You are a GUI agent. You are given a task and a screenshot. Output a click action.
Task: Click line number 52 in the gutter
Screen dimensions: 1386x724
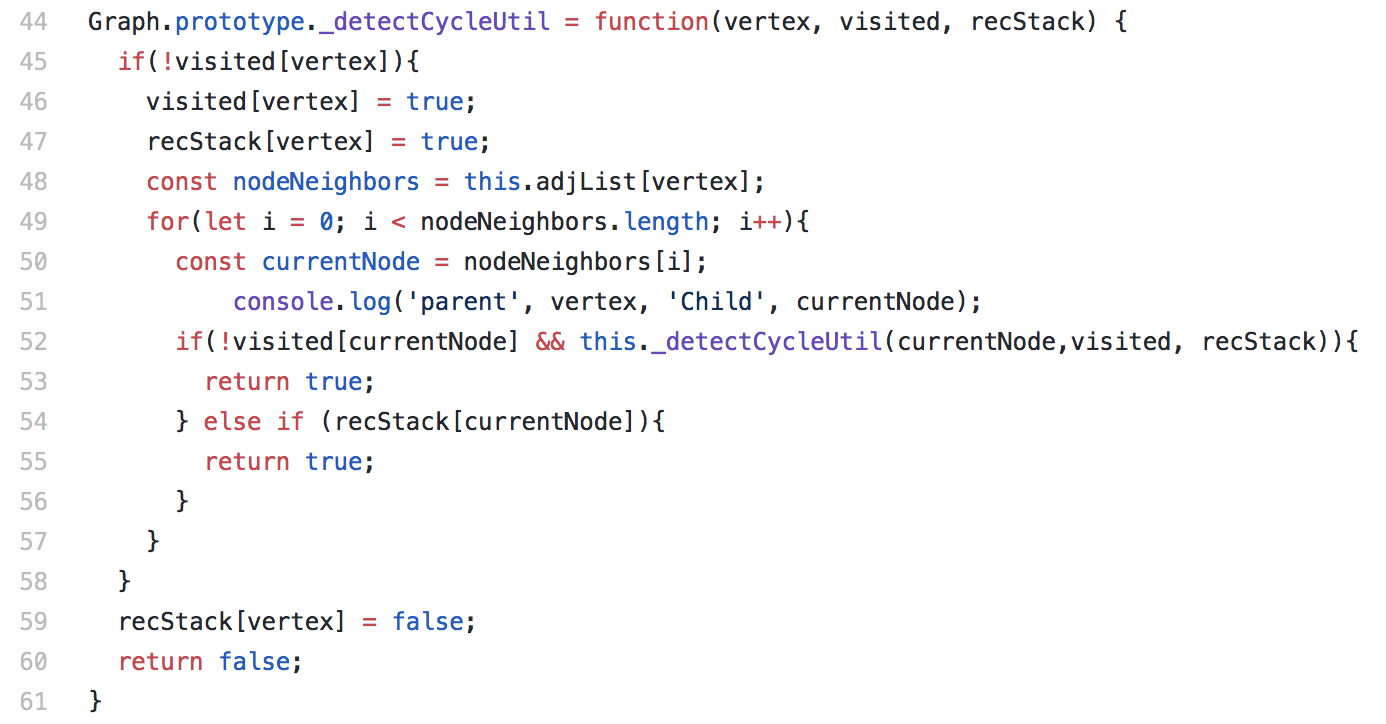(33, 341)
